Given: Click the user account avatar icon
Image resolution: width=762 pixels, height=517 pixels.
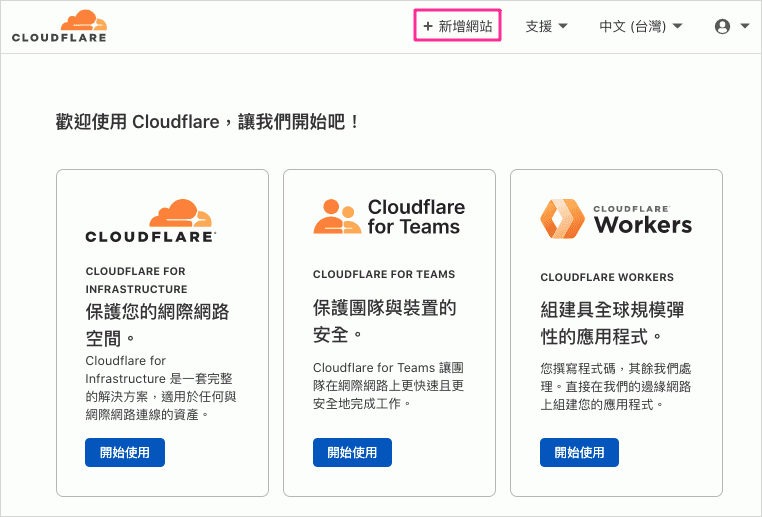Looking at the screenshot, I should coord(722,26).
